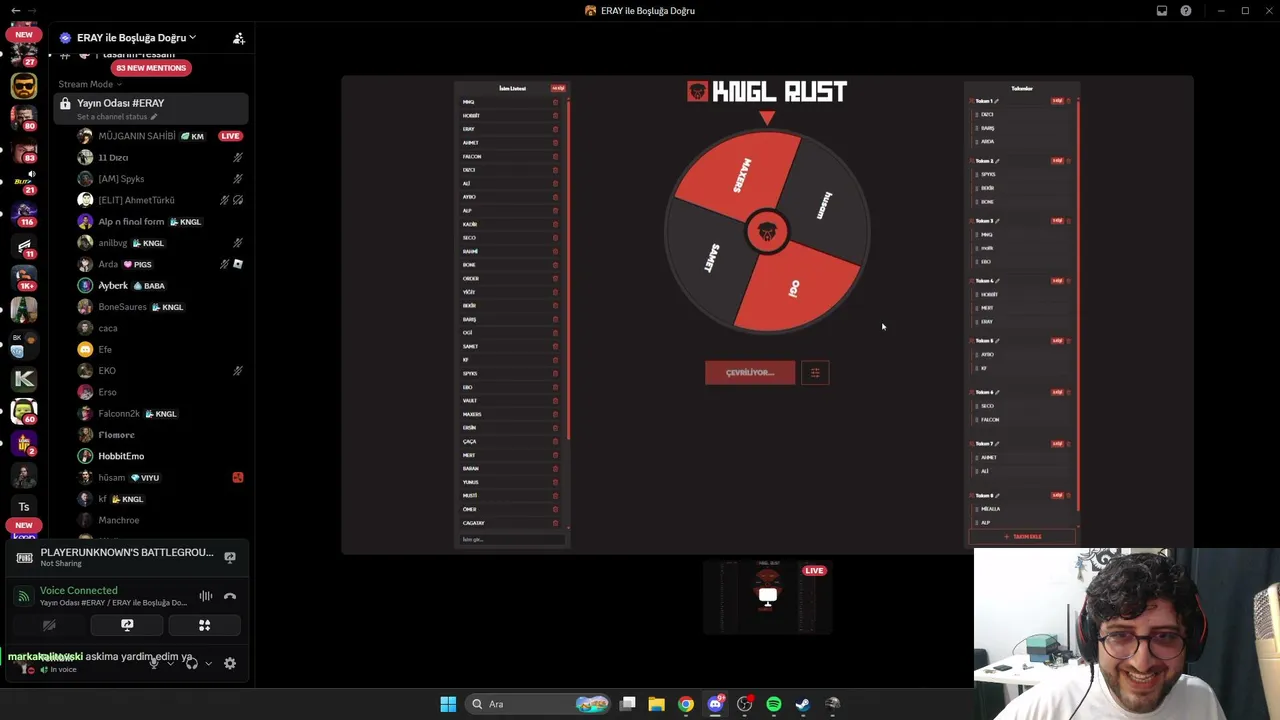Image resolution: width=1280 pixels, height=720 pixels.
Task: Click the name list scrollbar in stream
Action: click(568, 268)
